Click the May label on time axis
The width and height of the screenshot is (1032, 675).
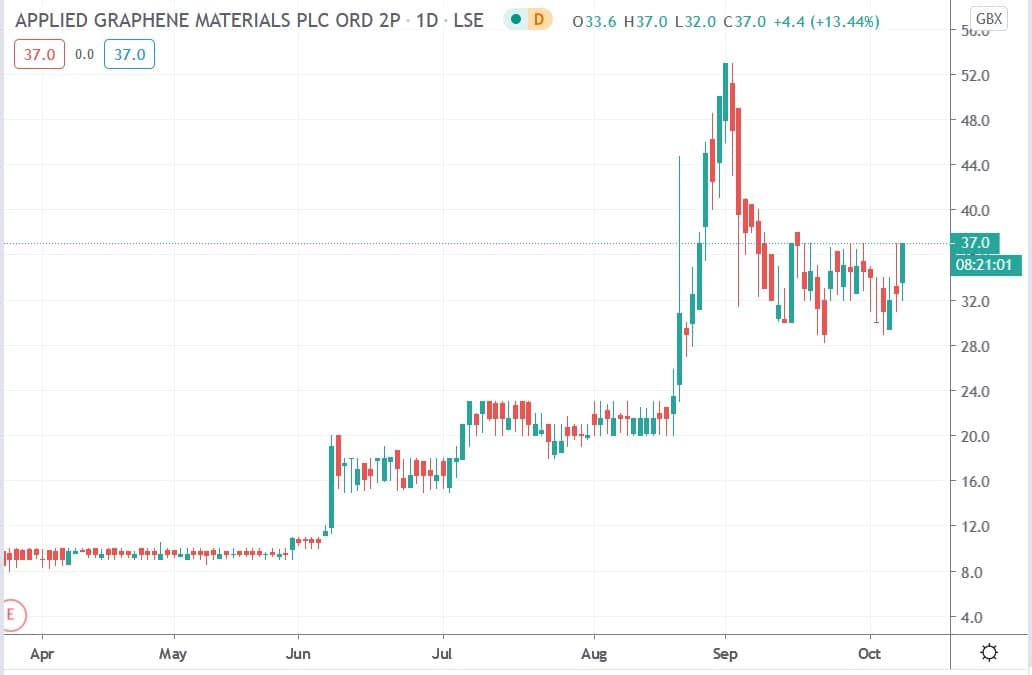tap(173, 653)
